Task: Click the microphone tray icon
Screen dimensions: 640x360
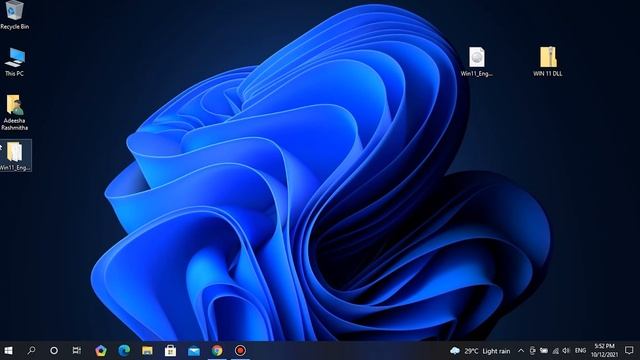Action: (x=532, y=351)
